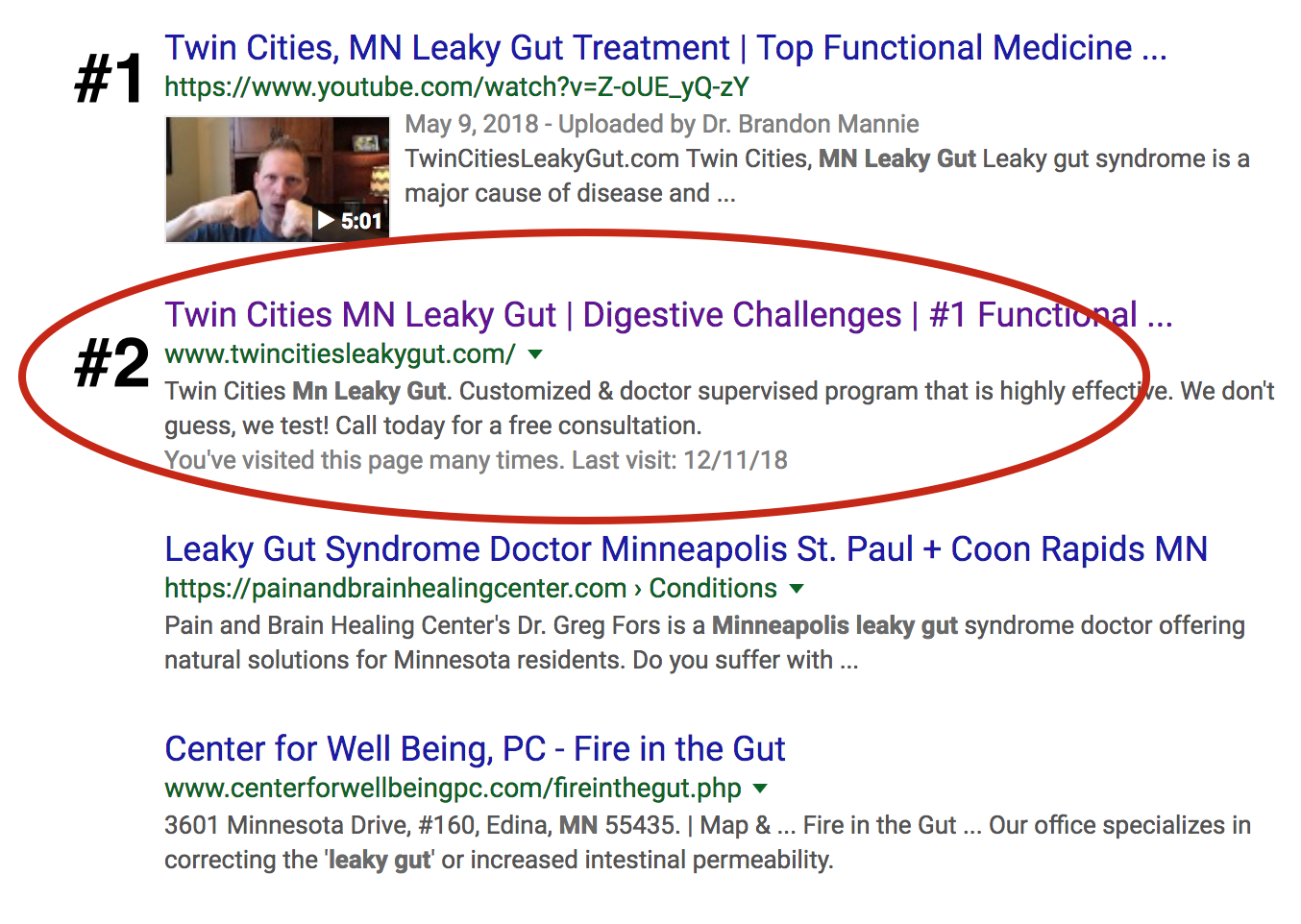Open the Twin Cities MN Leaky Gut Digestive Challenges link

click(x=668, y=315)
